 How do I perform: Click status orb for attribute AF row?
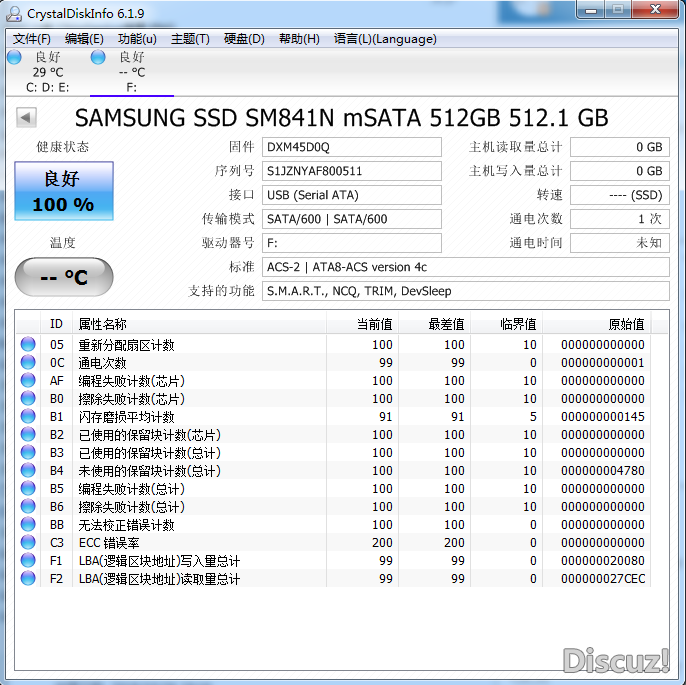[x=28, y=380]
